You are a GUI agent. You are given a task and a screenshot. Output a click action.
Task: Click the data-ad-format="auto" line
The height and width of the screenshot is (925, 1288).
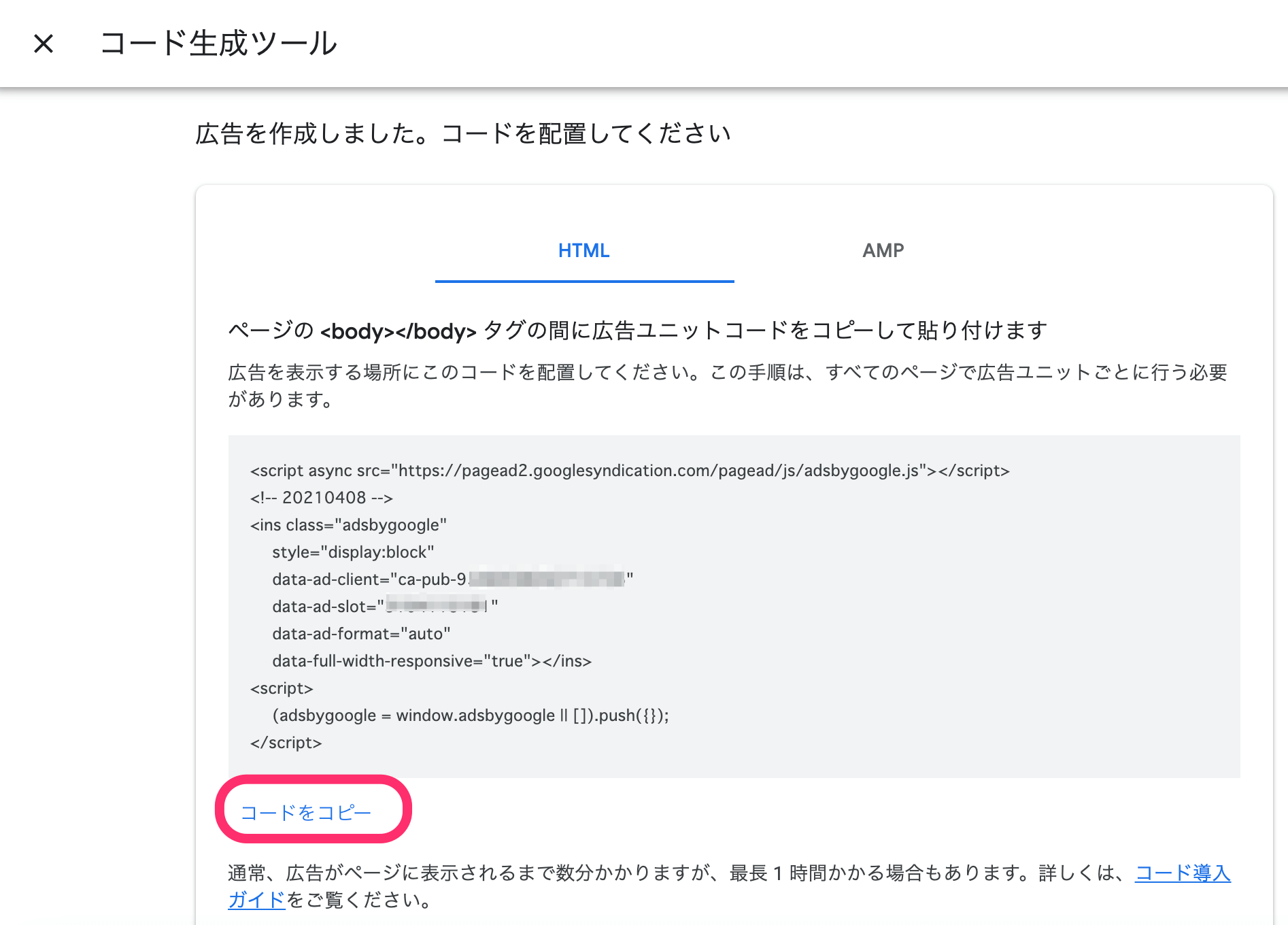360,633
